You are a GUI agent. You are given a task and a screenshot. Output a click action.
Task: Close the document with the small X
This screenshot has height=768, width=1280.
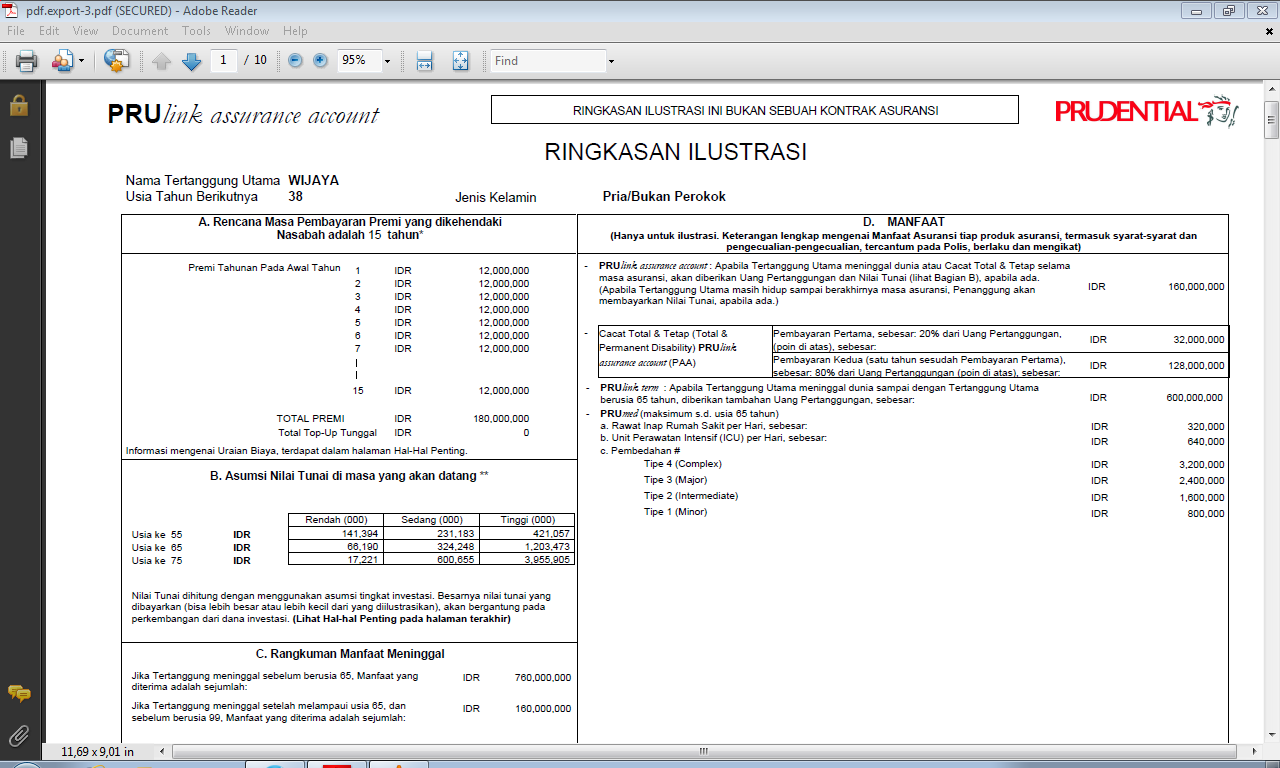click(1269, 31)
